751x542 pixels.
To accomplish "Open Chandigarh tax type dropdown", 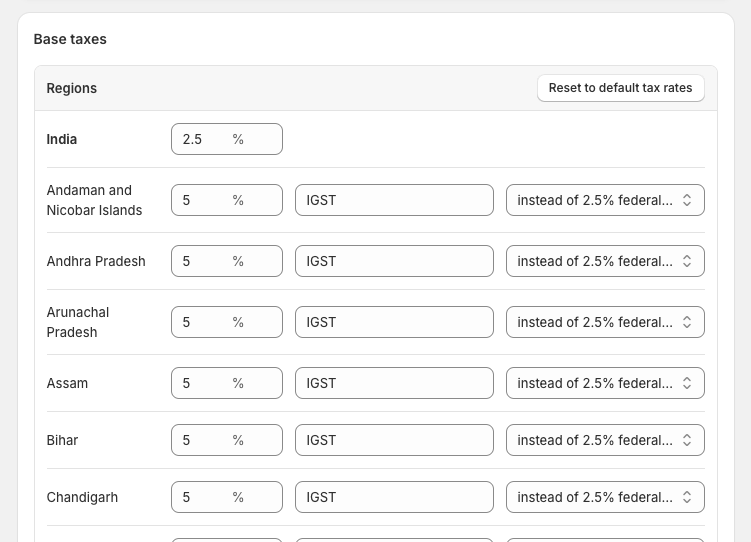I will 604,497.
